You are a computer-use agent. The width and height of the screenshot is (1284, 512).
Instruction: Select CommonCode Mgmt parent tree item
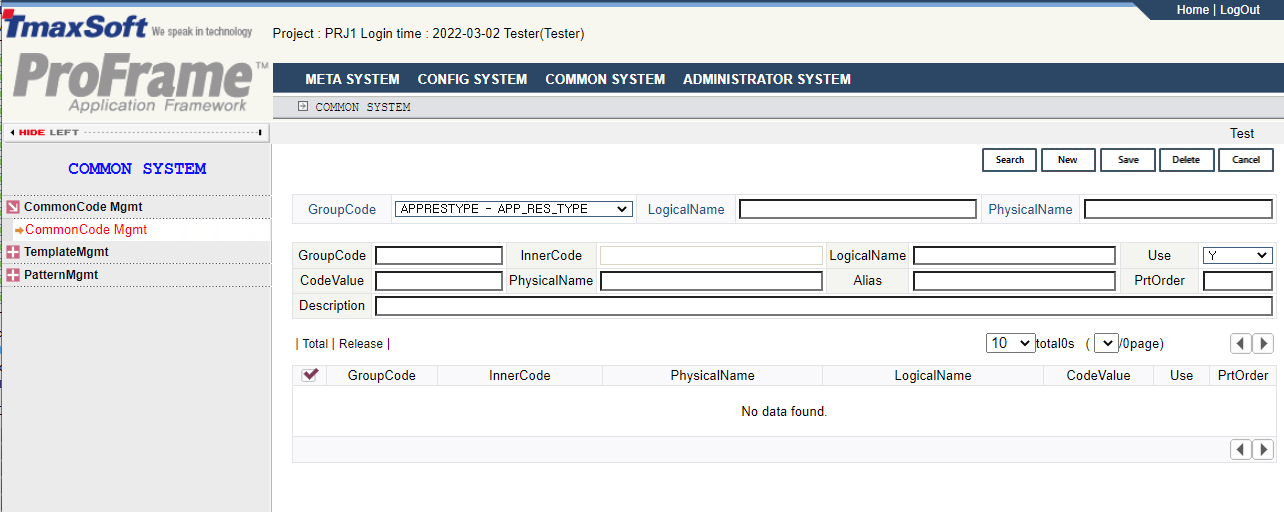(x=83, y=207)
